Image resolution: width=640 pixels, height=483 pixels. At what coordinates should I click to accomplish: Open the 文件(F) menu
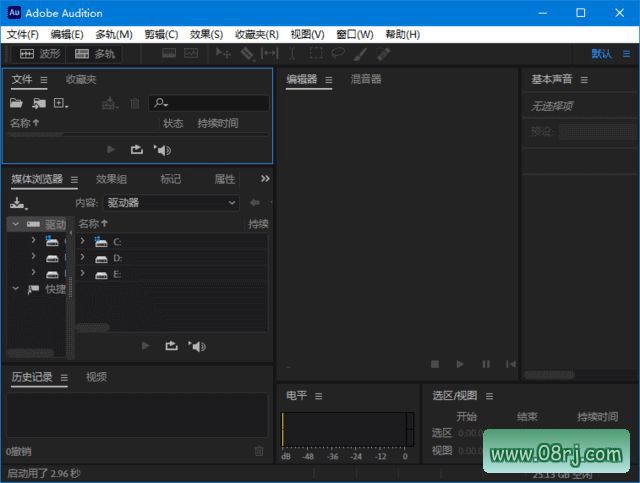[23, 35]
